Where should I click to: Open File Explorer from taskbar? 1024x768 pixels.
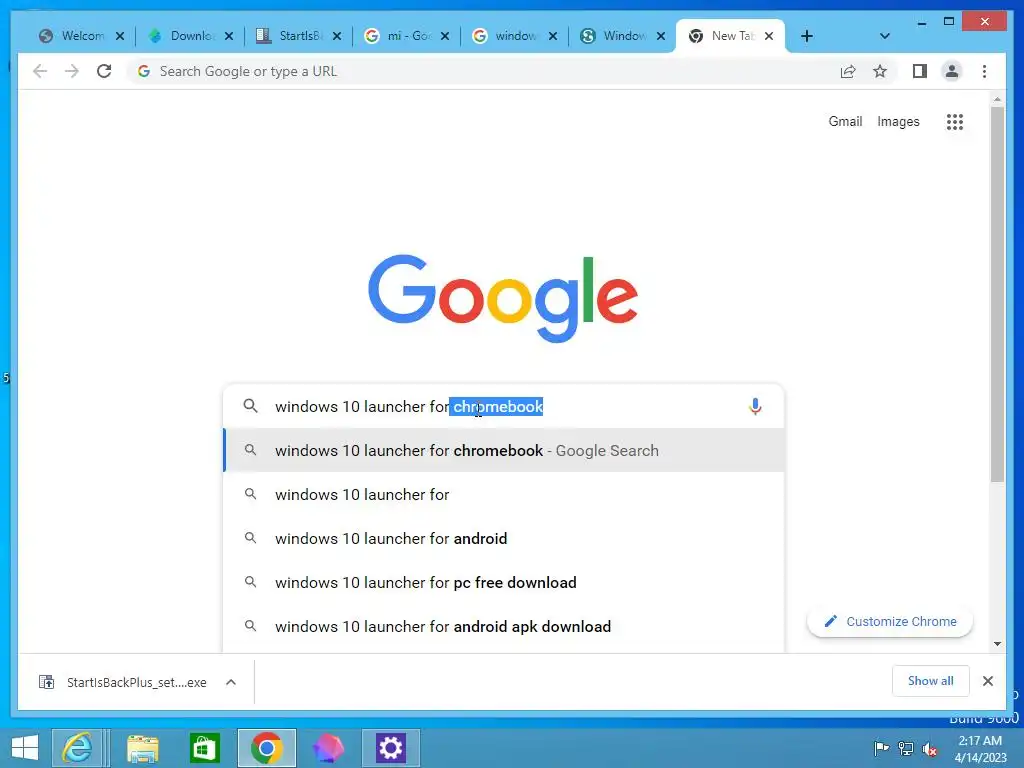click(x=142, y=748)
